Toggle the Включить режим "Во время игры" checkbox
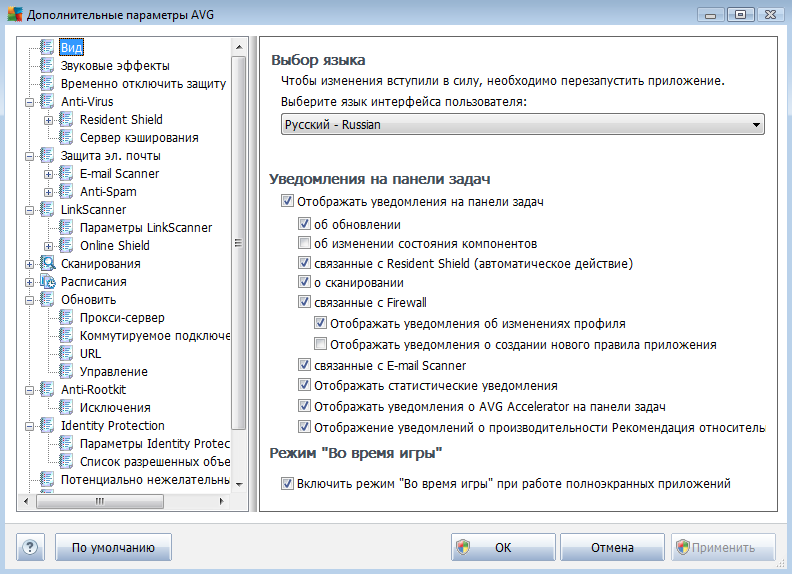This screenshot has width=792, height=574. pos(289,484)
